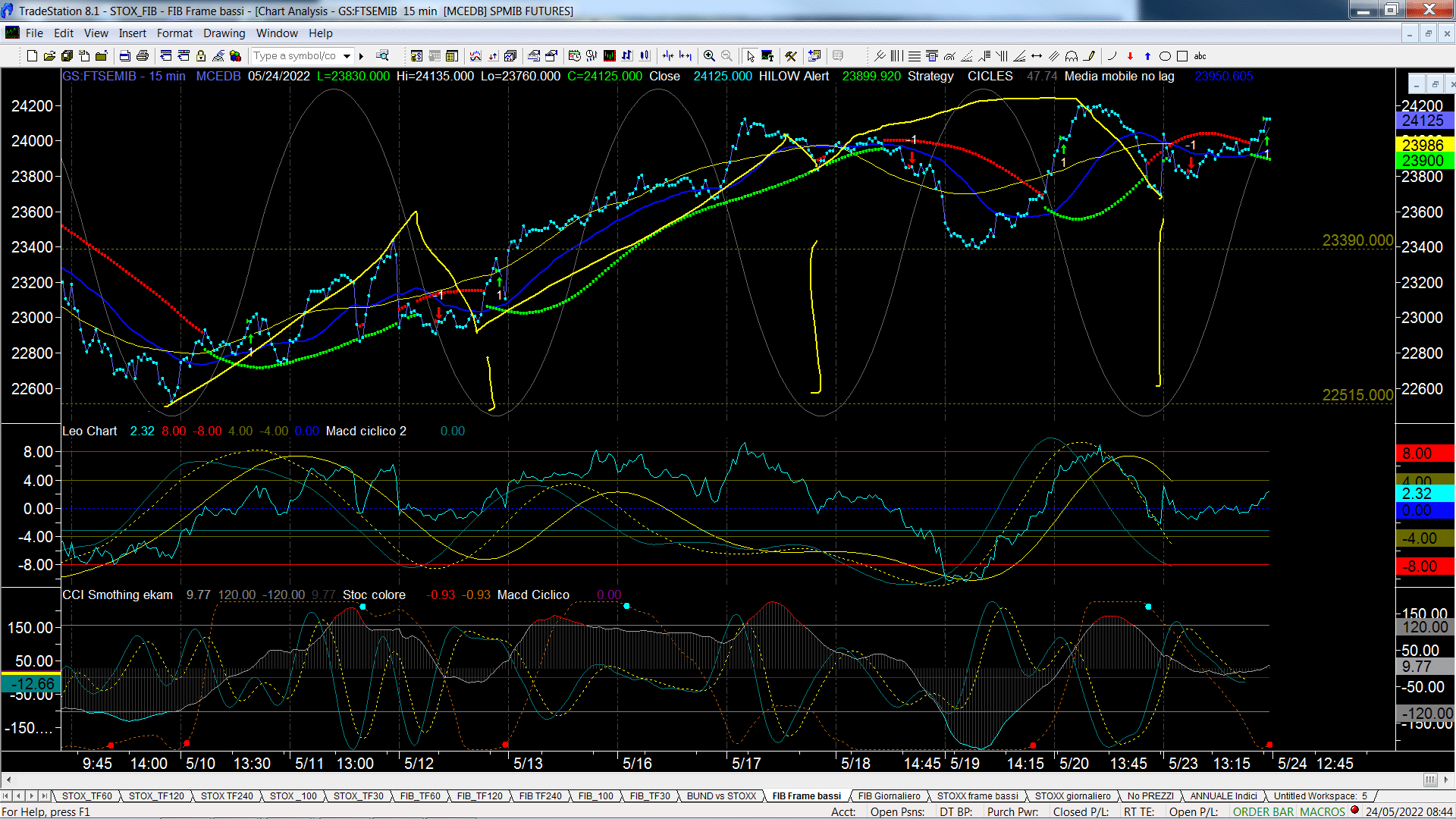Click horizontal scrollbar left arrow

8,780
